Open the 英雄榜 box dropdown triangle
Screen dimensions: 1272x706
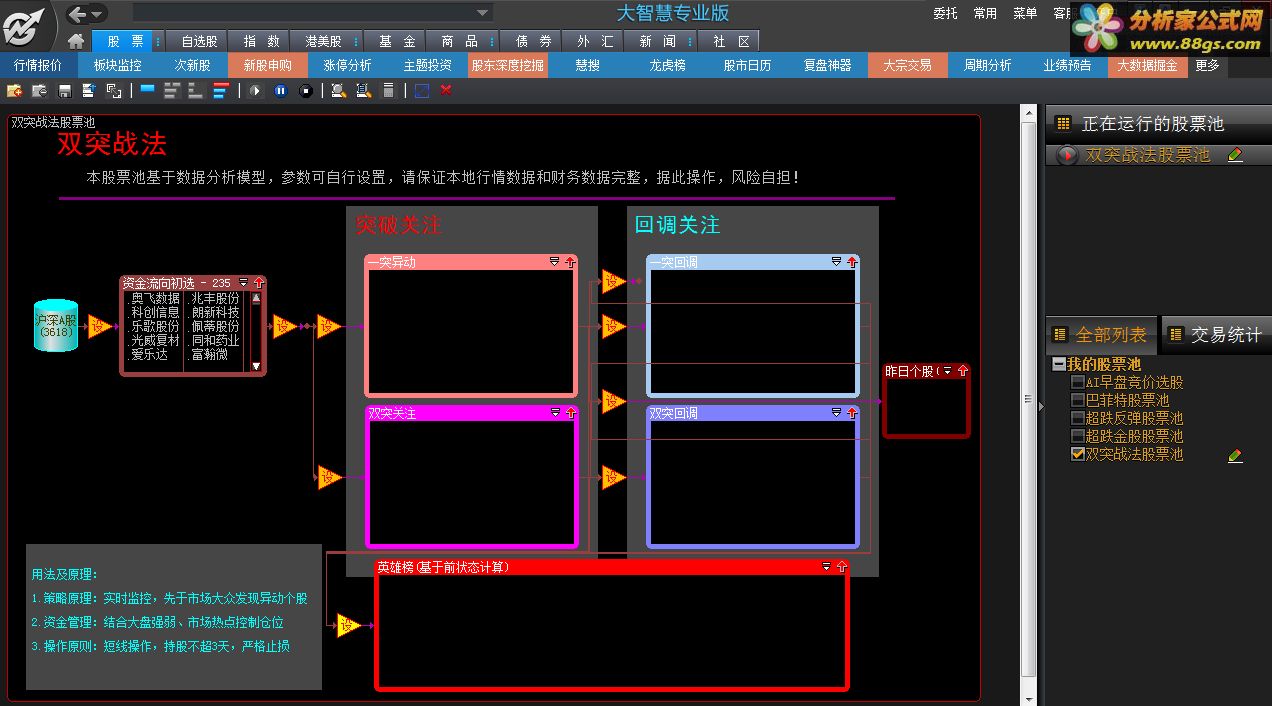click(x=826, y=567)
